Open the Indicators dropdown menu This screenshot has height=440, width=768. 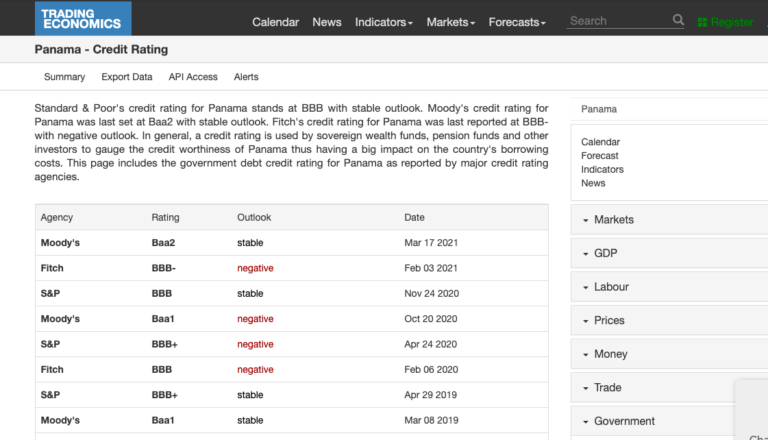pos(384,22)
